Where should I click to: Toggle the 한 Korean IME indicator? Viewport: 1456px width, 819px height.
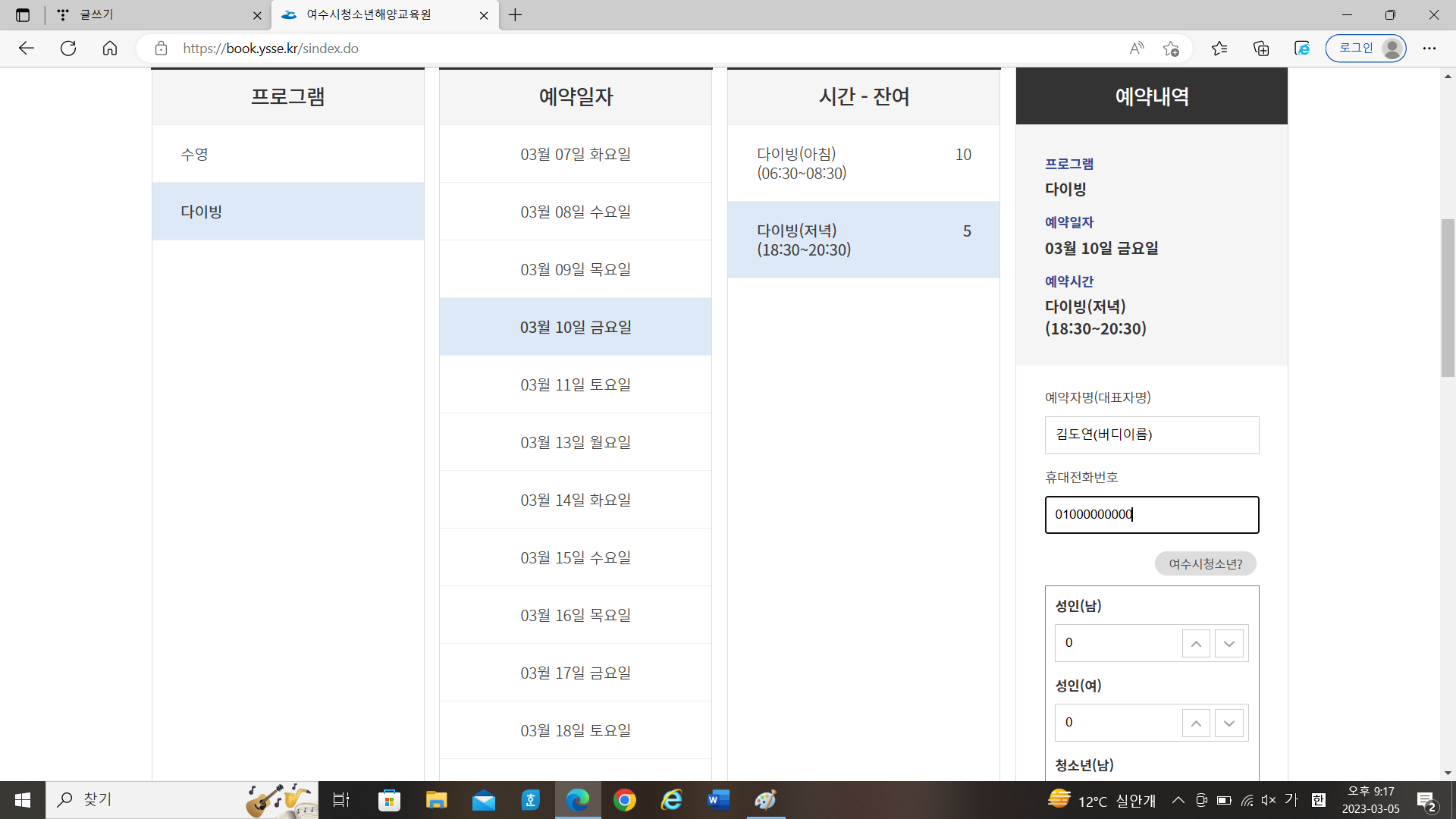click(1319, 800)
